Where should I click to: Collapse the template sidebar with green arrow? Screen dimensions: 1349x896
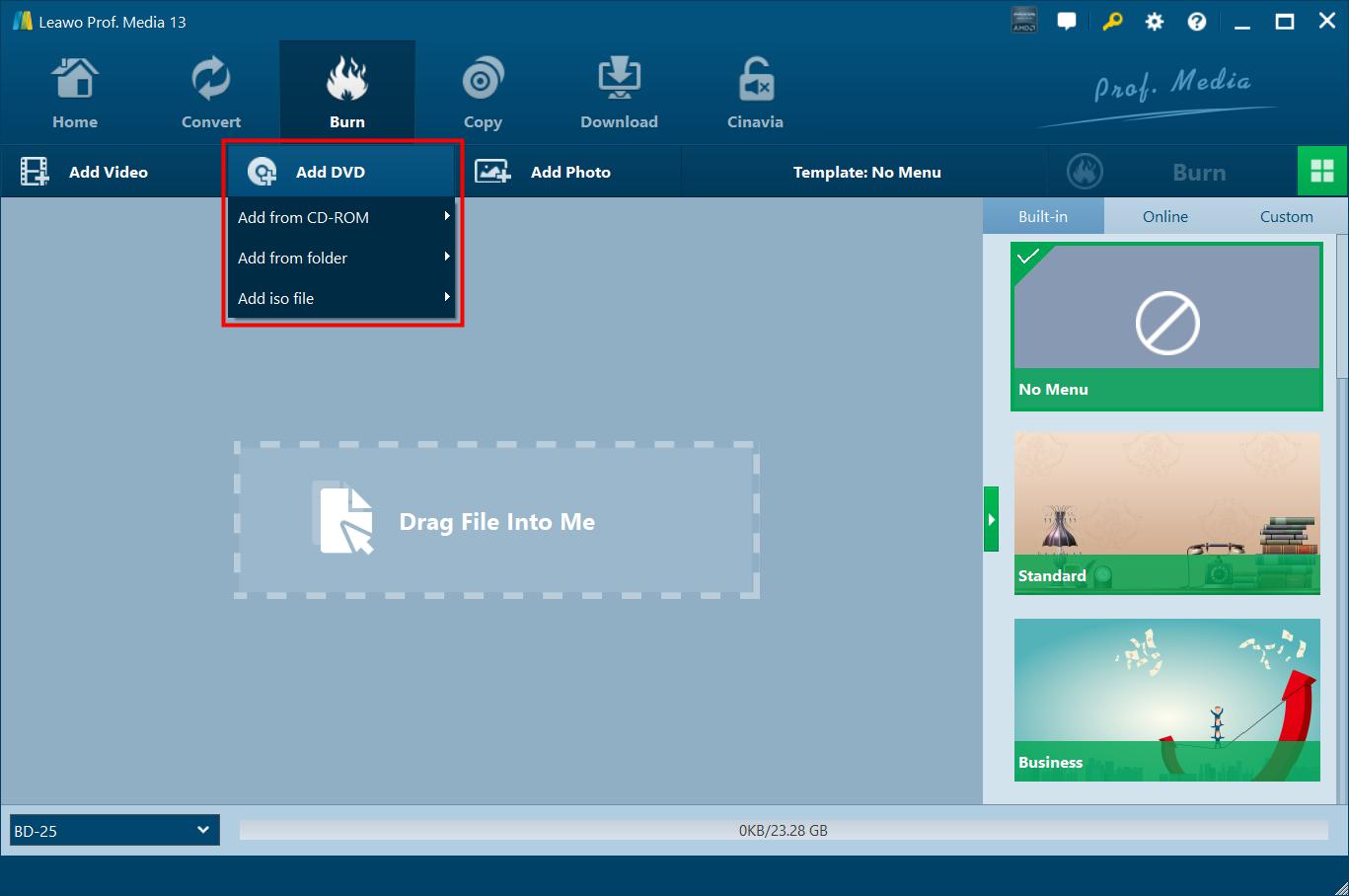(991, 519)
